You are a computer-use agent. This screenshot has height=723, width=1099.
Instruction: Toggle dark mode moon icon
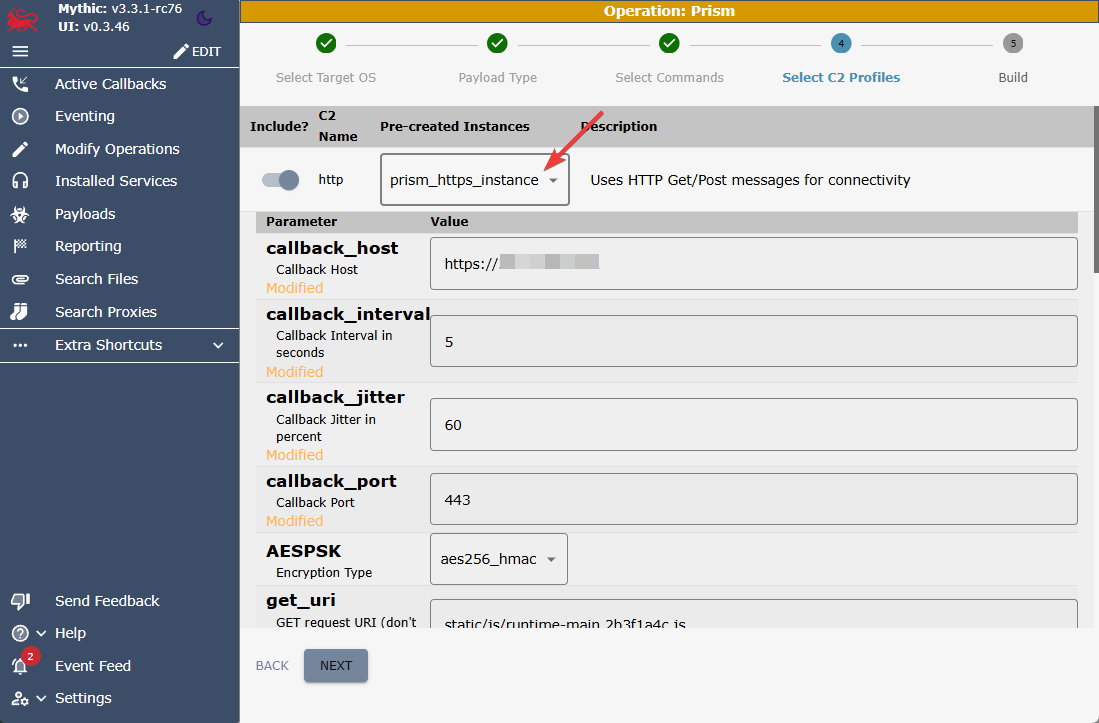click(204, 18)
